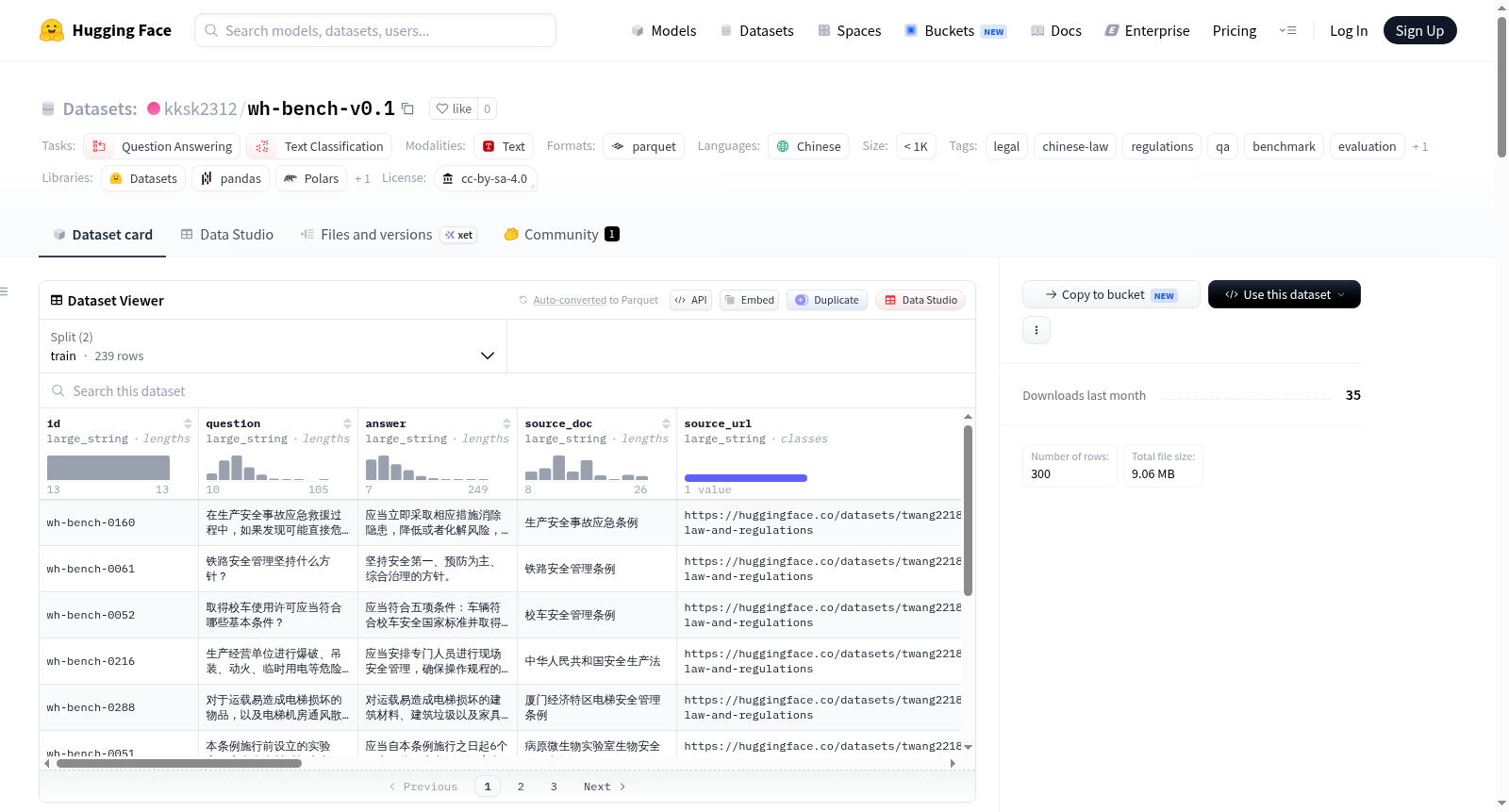This screenshot has height=812, width=1509.
Task: Expand the +1 more tags
Action: click(x=1420, y=146)
